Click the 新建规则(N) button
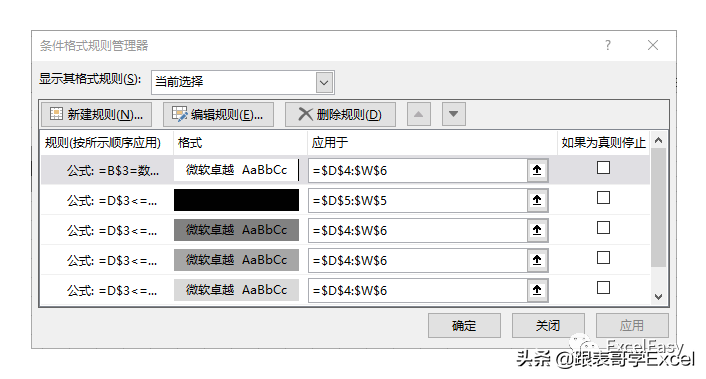This screenshot has height=379, width=706. (x=96, y=114)
